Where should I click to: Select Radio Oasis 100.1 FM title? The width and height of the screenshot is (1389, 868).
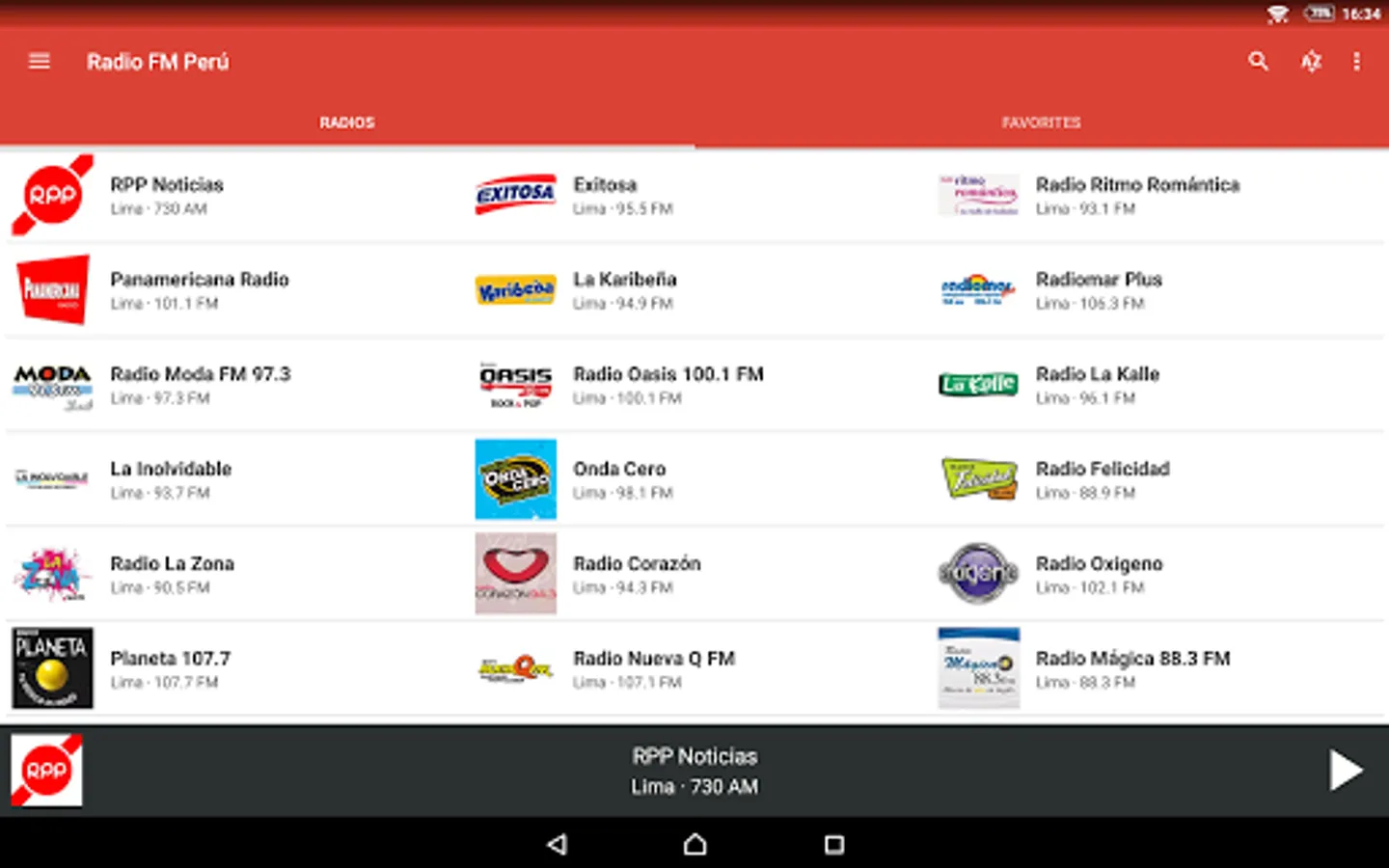coord(668,373)
